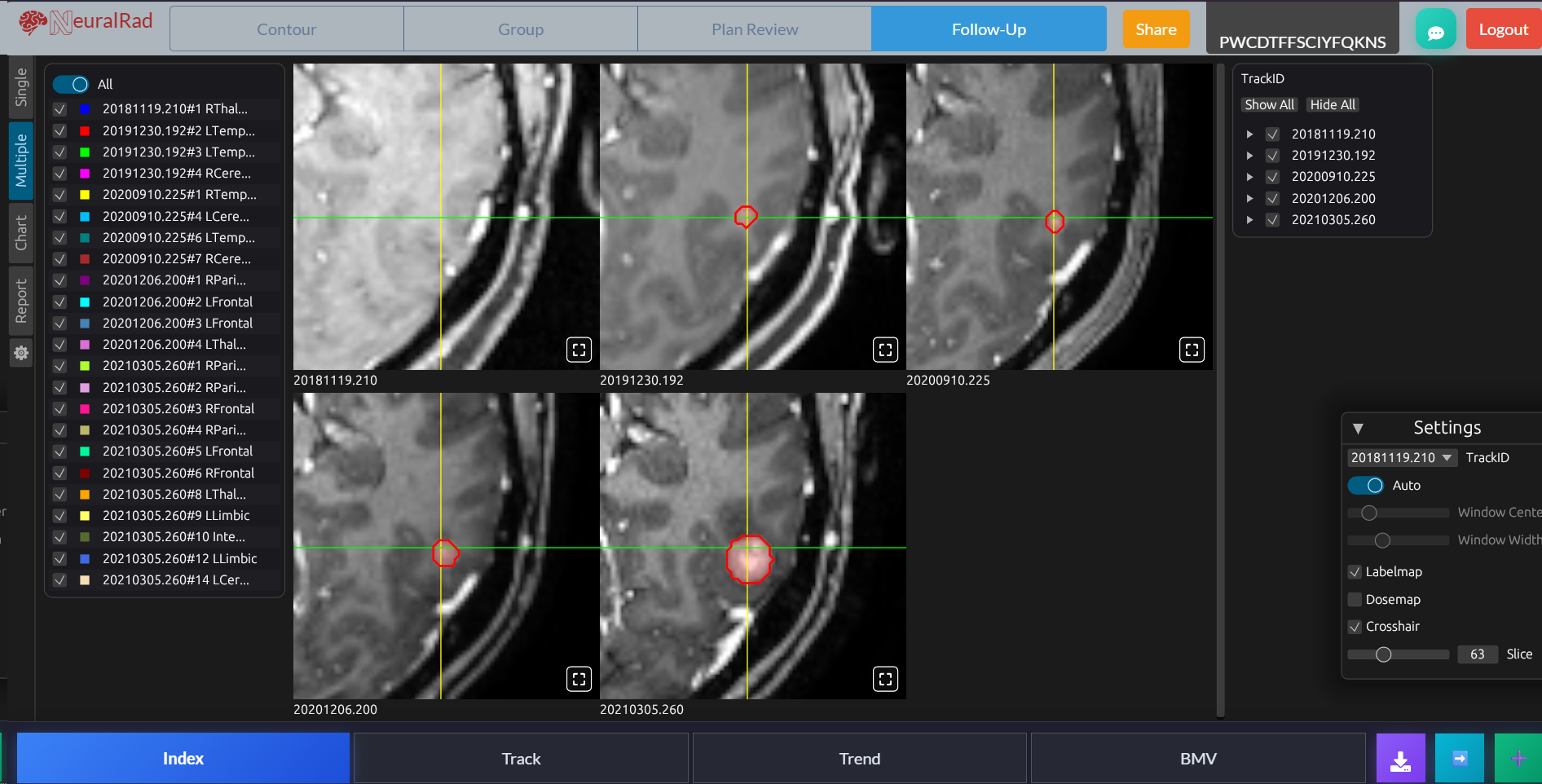Uncheck the 20200910.225#4 LCere lesion

pyautogui.click(x=59, y=216)
